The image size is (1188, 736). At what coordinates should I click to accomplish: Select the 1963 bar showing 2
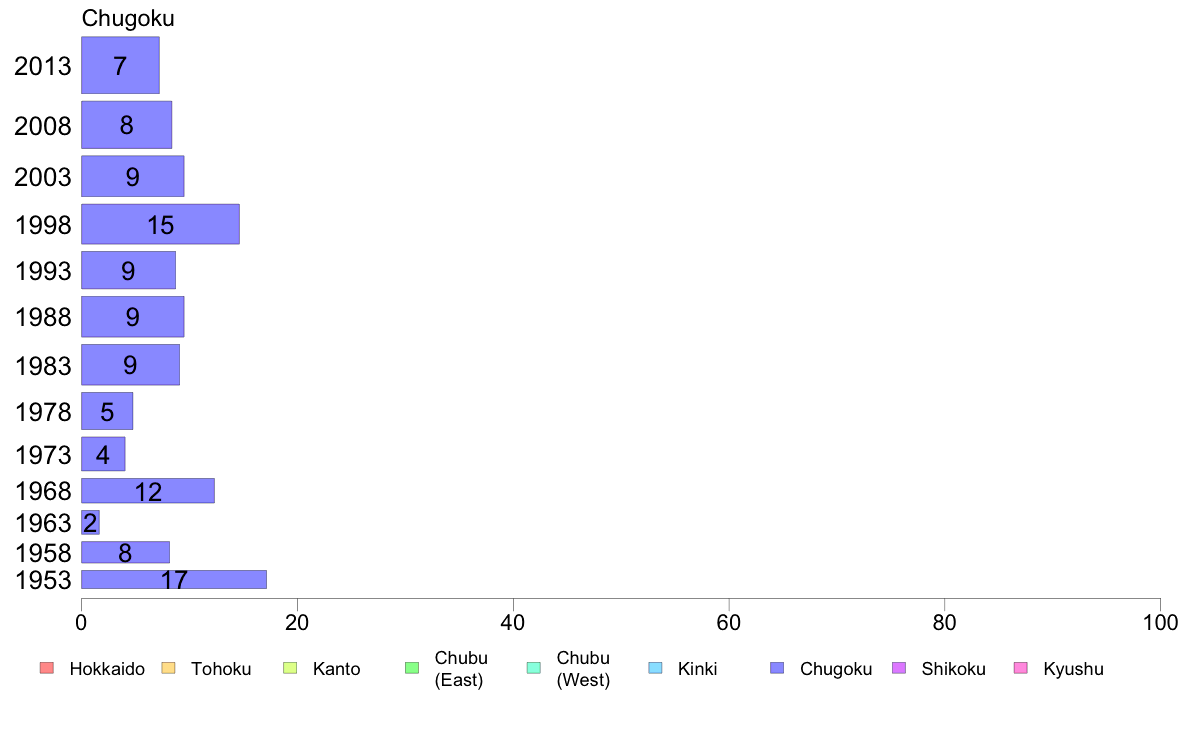coord(90,522)
